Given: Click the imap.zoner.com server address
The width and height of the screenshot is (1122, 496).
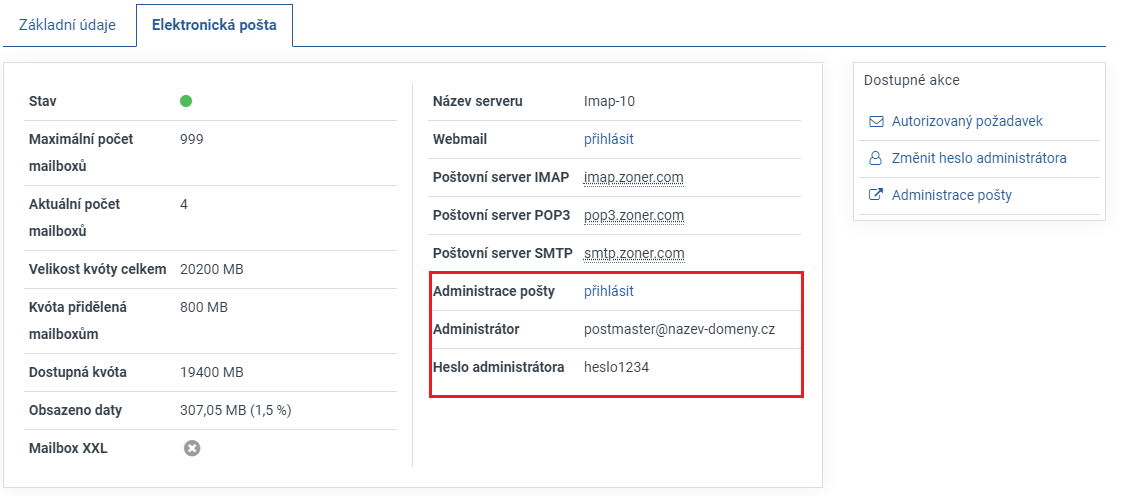Looking at the screenshot, I should click(x=633, y=177).
